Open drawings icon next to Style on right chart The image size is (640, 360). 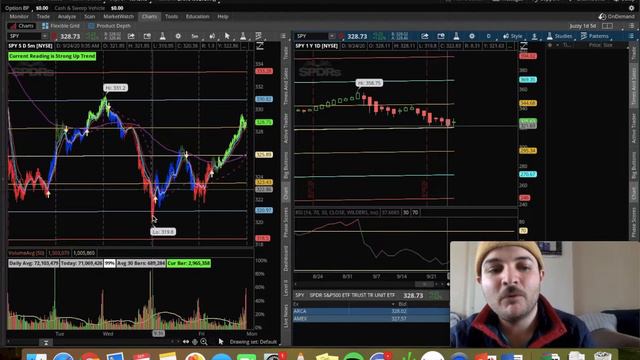(535, 36)
